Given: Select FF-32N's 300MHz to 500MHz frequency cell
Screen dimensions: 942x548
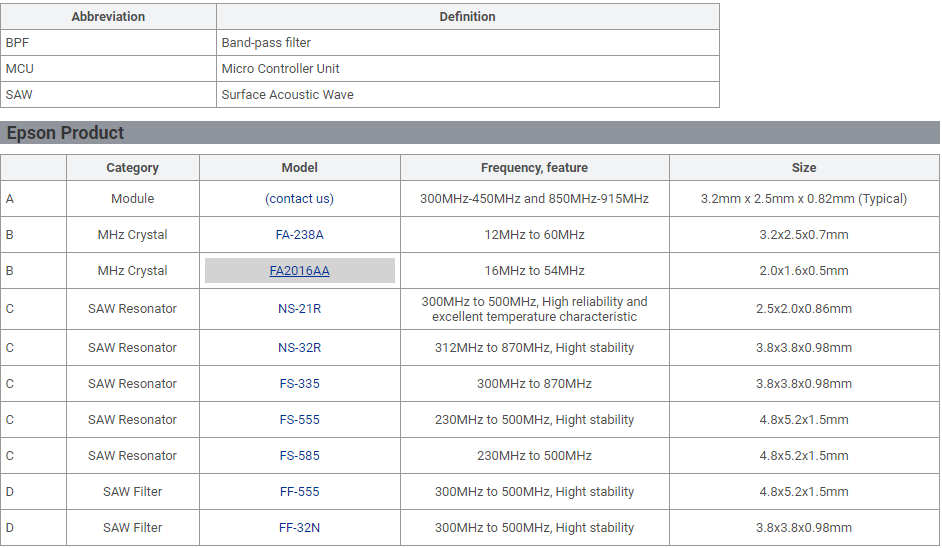Looking at the screenshot, I should pyautogui.click(x=534, y=528).
